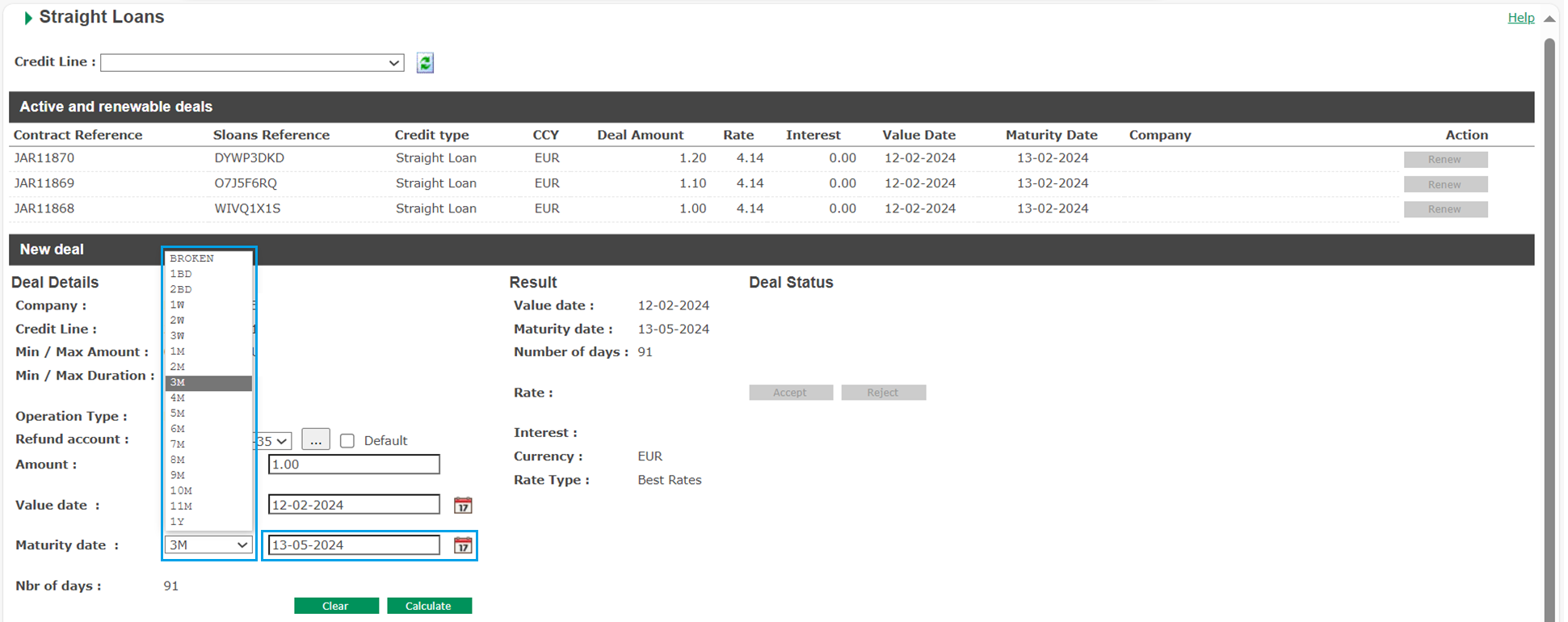The height and width of the screenshot is (622, 1568).
Task: Click the ellipsis button next to Refund account
Action: (316, 440)
